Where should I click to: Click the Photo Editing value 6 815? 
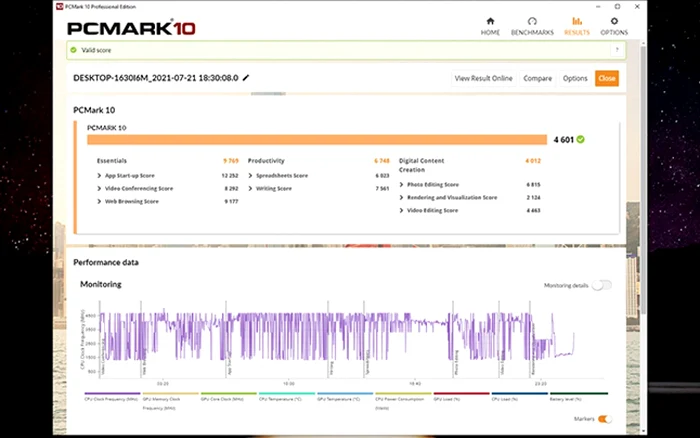pos(533,184)
